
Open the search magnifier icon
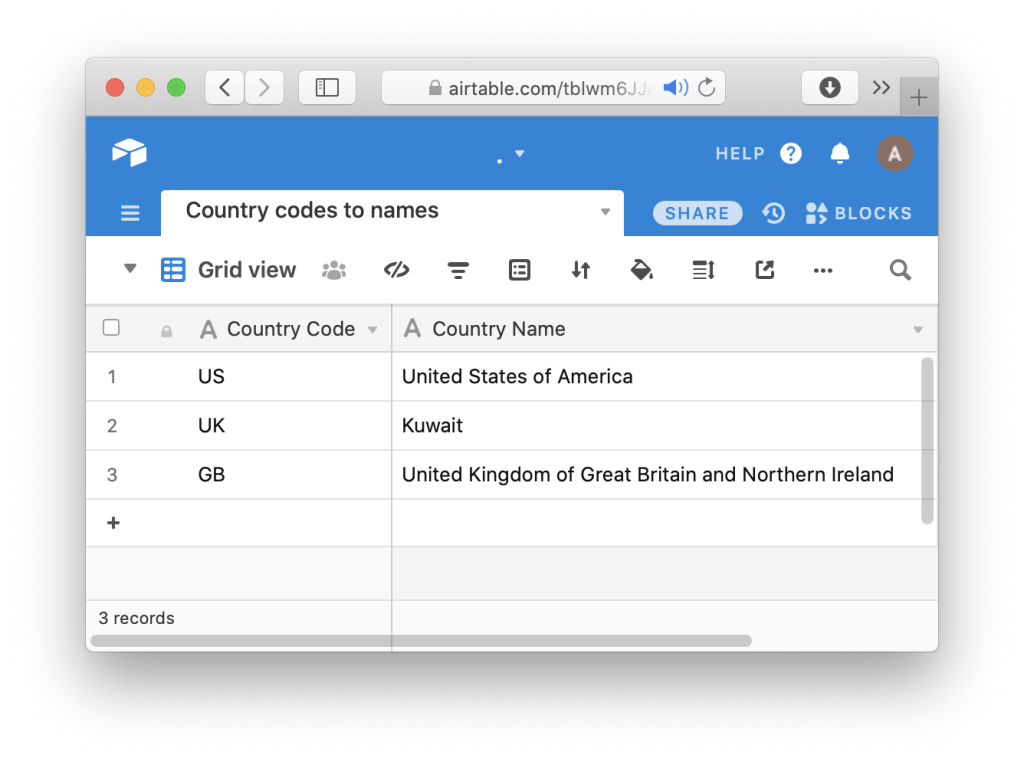pyautogui.click(x=900, y=270)
